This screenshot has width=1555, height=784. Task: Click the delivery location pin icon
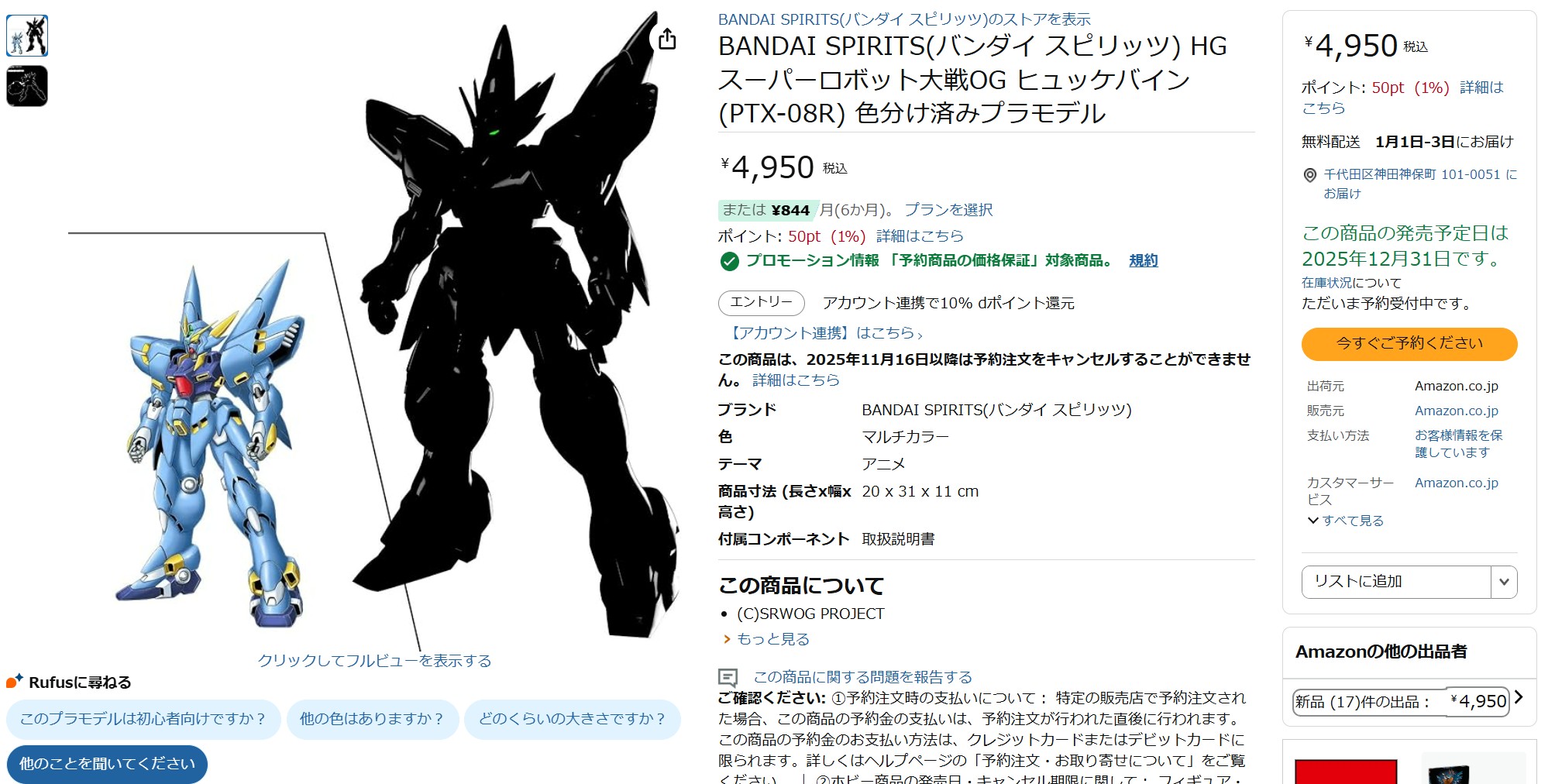click(x=1310, y=176)
